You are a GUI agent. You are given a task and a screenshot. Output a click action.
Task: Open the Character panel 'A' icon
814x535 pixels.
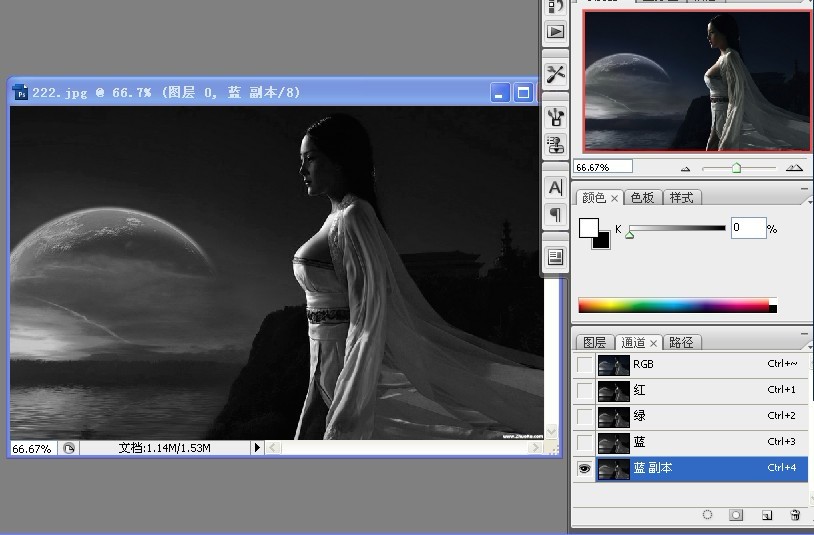[x=556, y=187]
